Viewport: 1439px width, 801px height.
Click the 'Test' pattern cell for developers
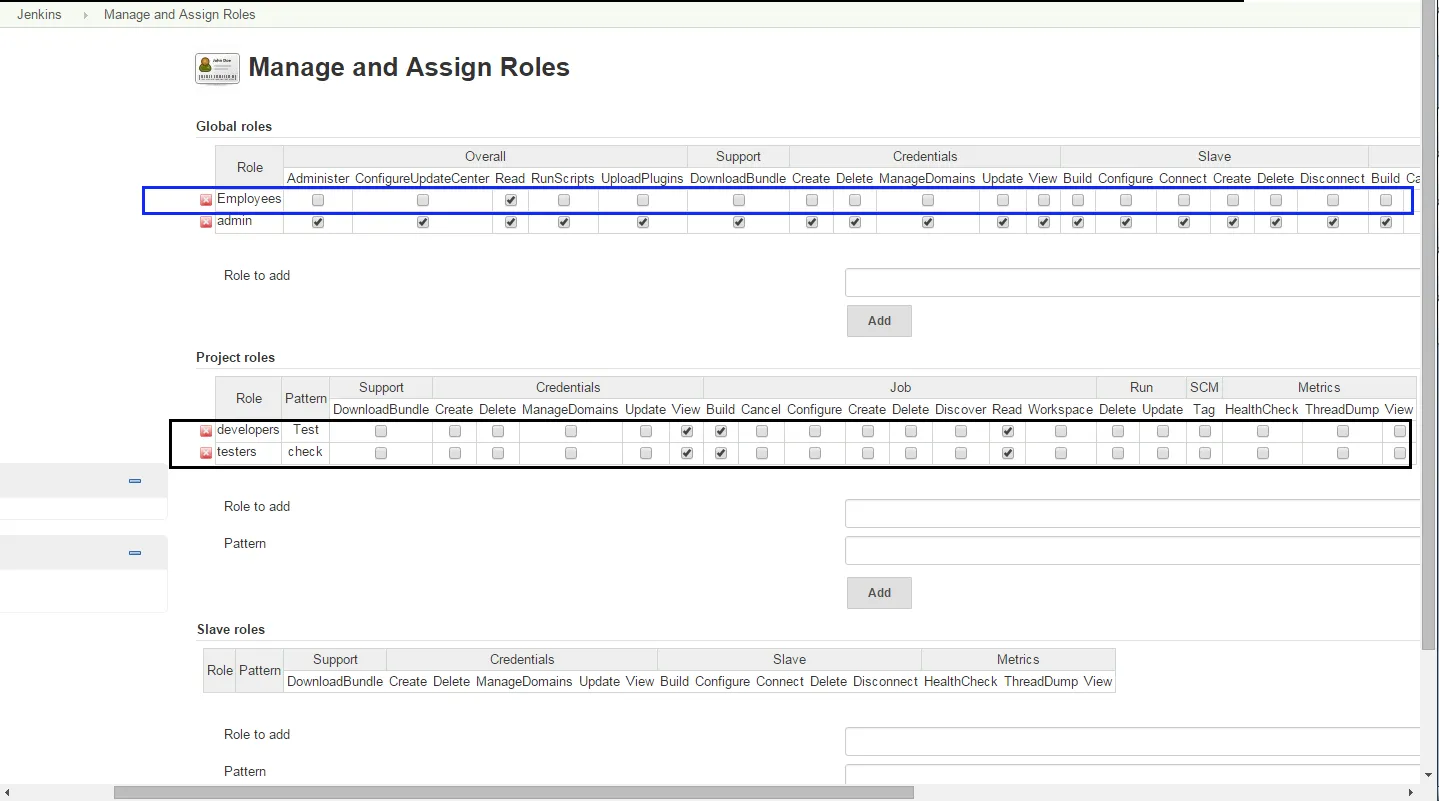pos(306,430)
